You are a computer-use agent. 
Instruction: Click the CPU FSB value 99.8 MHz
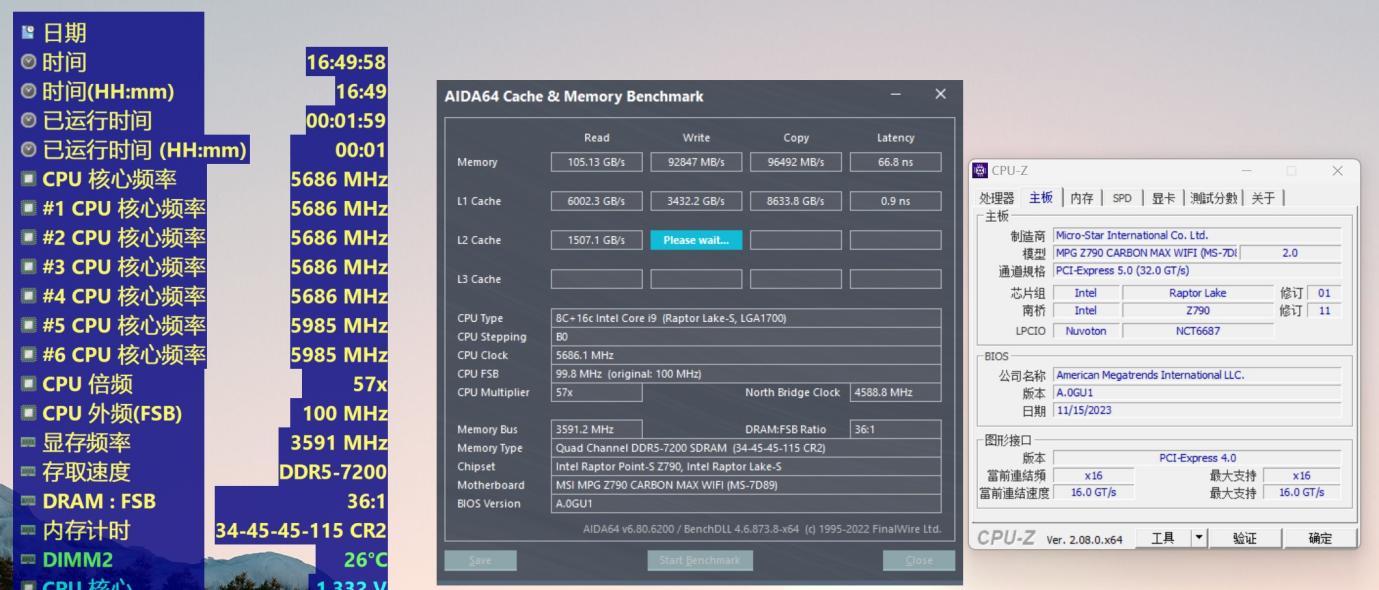pyautogui.click(x=746, y=374)
